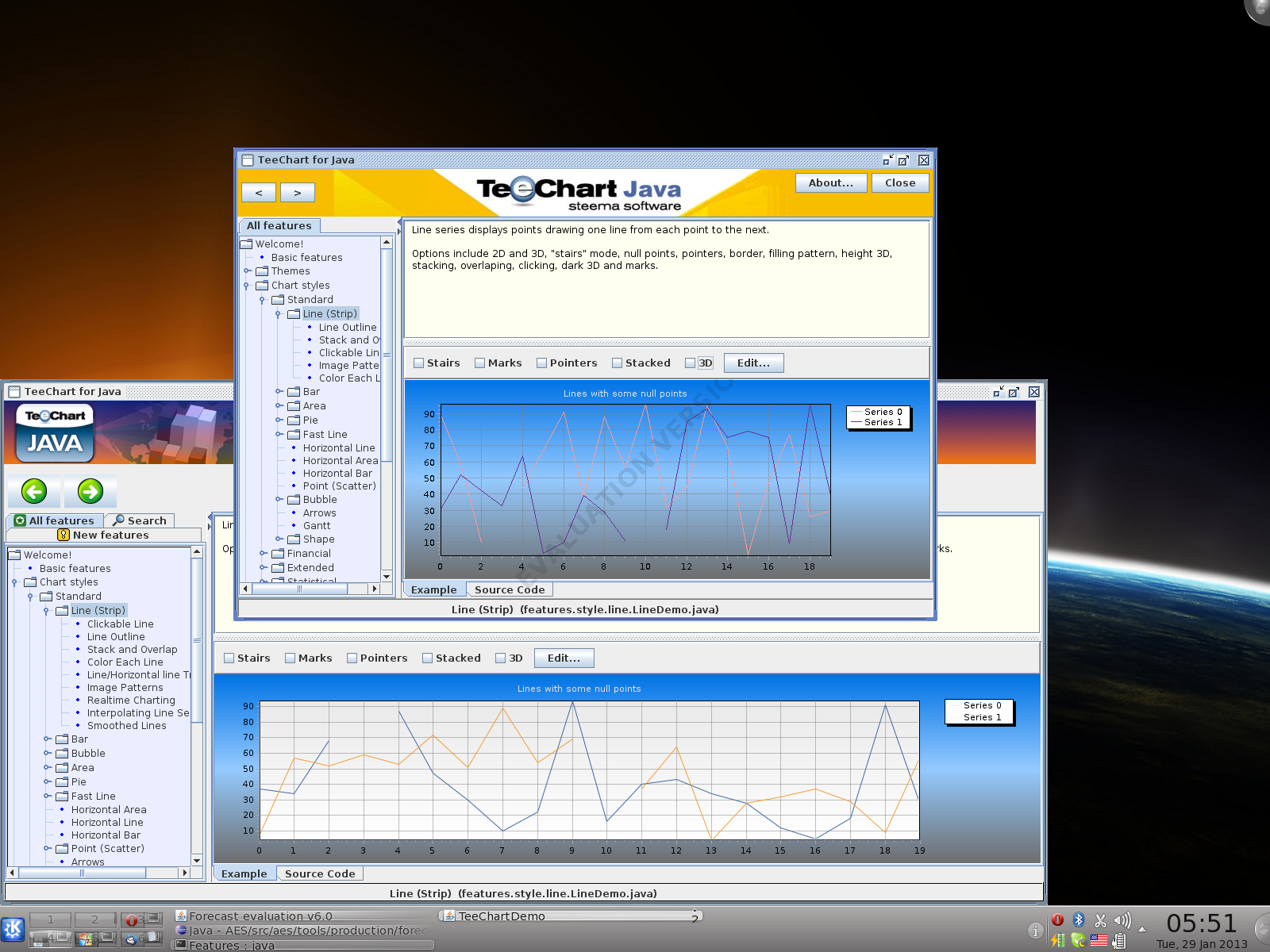
Task: Show hidden tray icons arrow
Action: click(x=1142, y=929)
